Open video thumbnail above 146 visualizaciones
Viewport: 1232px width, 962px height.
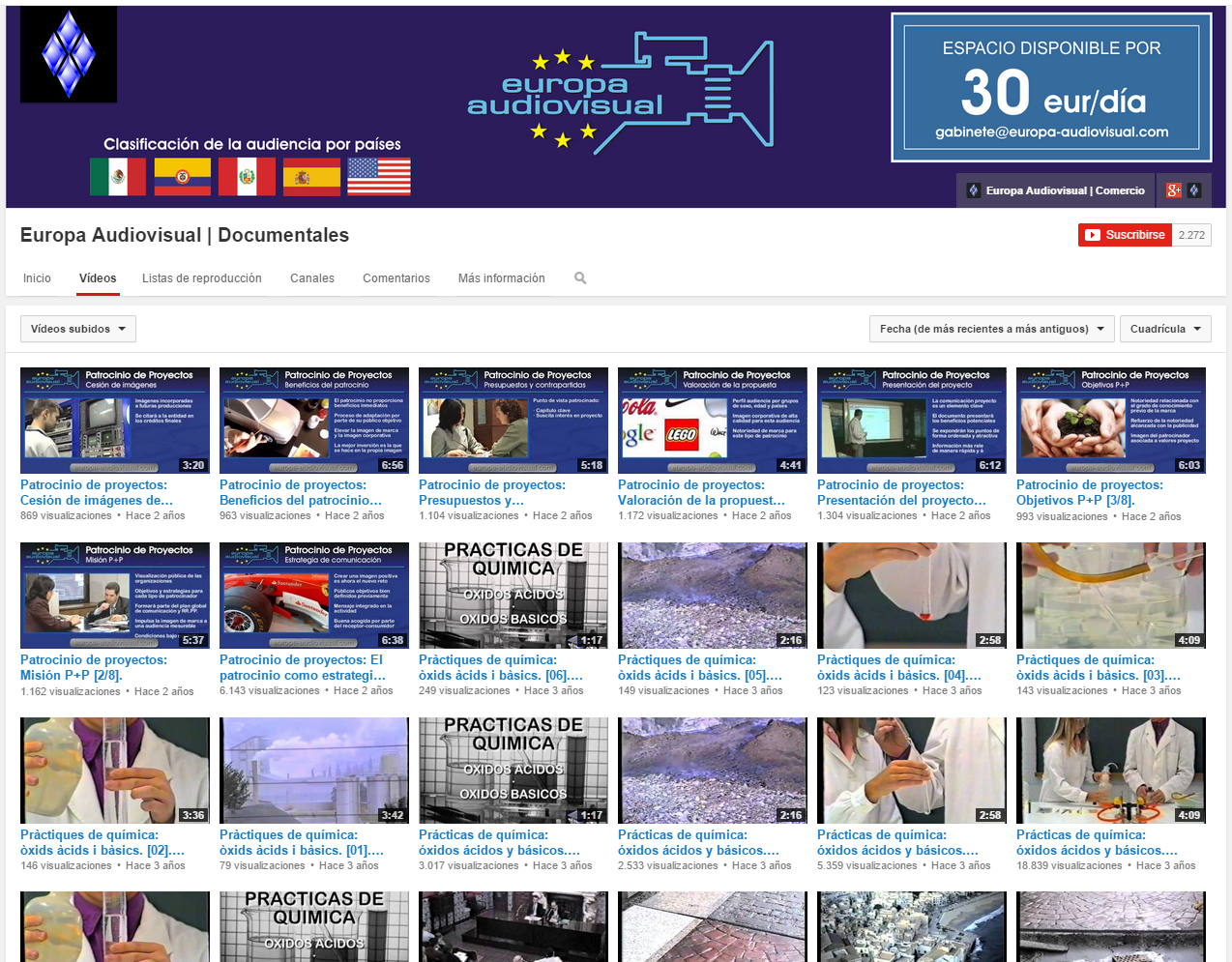[x=115, y=771]
